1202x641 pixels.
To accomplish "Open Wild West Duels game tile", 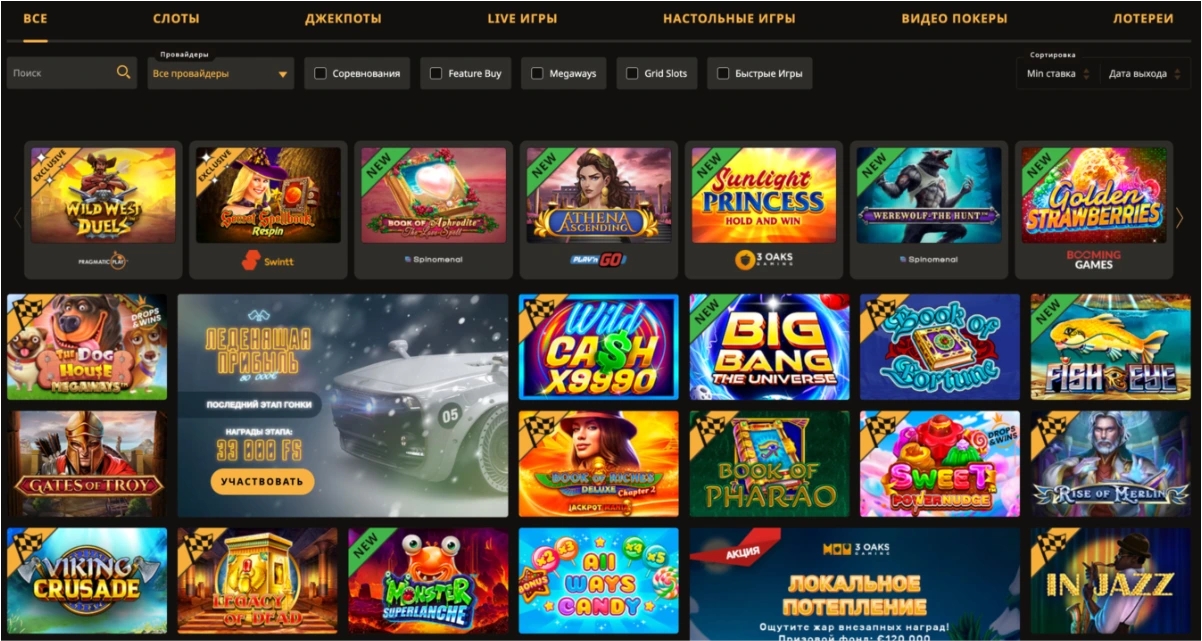I will click(103, 209).
